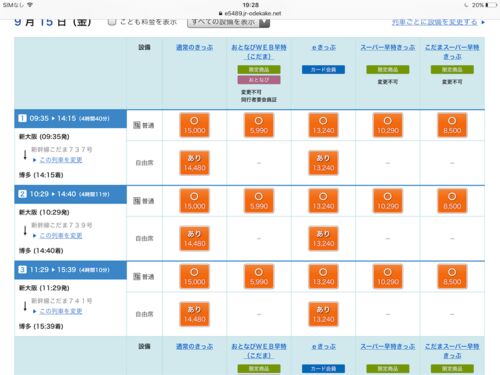
Task: Open the Super Hayatoku kippu header link
Action: click(388, 47)
